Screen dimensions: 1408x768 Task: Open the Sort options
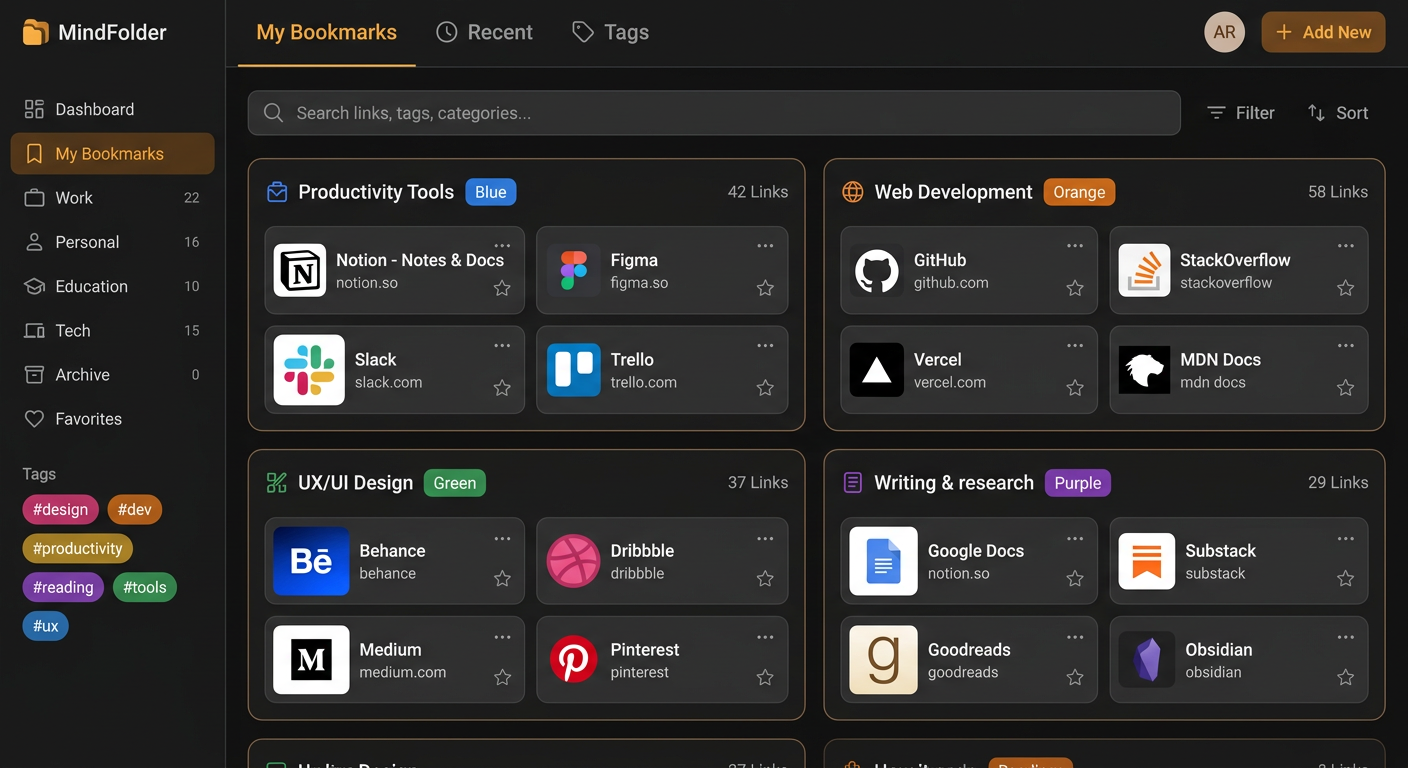pyautogui.click(x=1338, y=113)
